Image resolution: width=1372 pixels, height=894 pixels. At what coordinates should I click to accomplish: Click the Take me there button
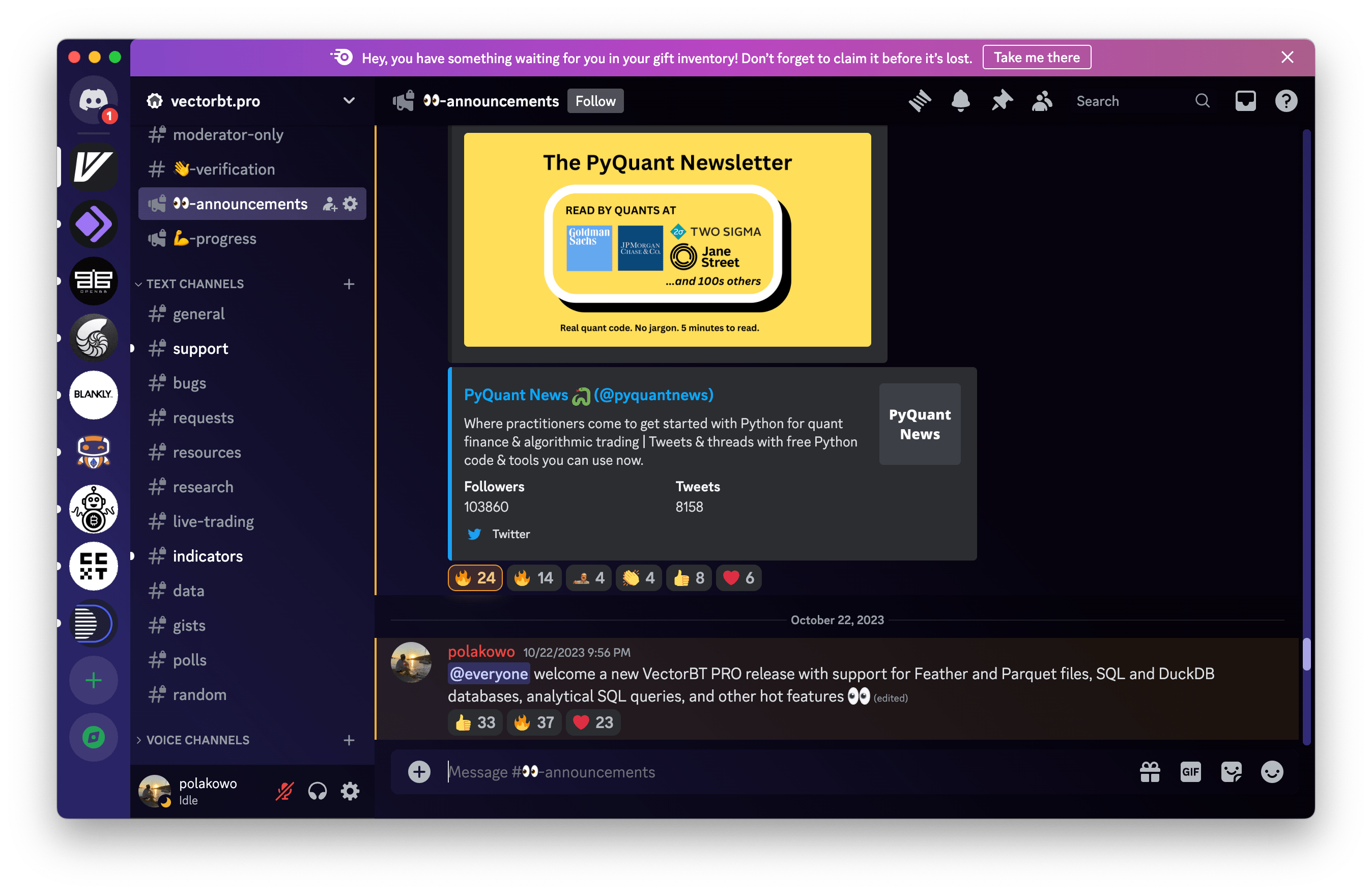(x=1037, y=58)
